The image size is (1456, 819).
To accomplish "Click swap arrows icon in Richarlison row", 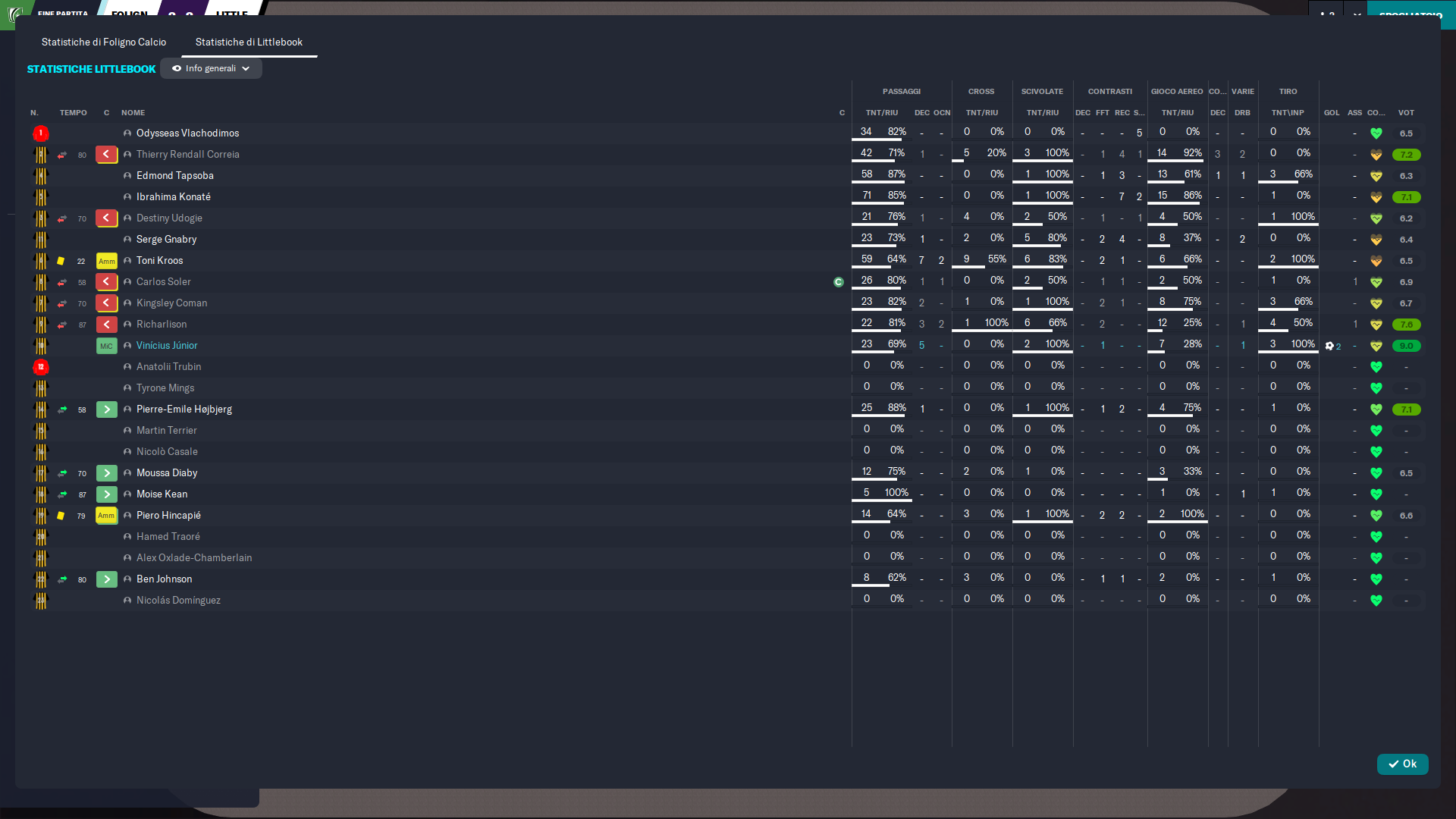I will pyautogui.click(x=62, y=325).
